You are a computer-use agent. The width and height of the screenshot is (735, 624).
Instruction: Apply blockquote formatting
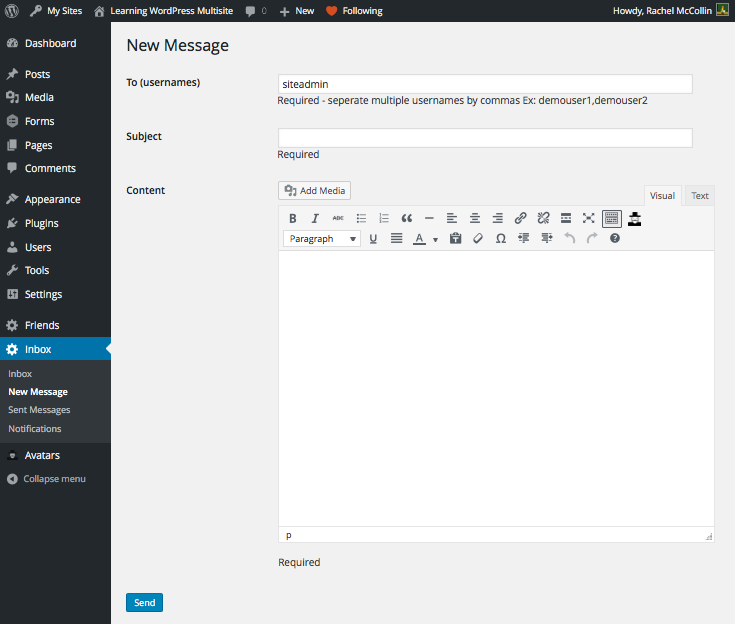[406, 218]
